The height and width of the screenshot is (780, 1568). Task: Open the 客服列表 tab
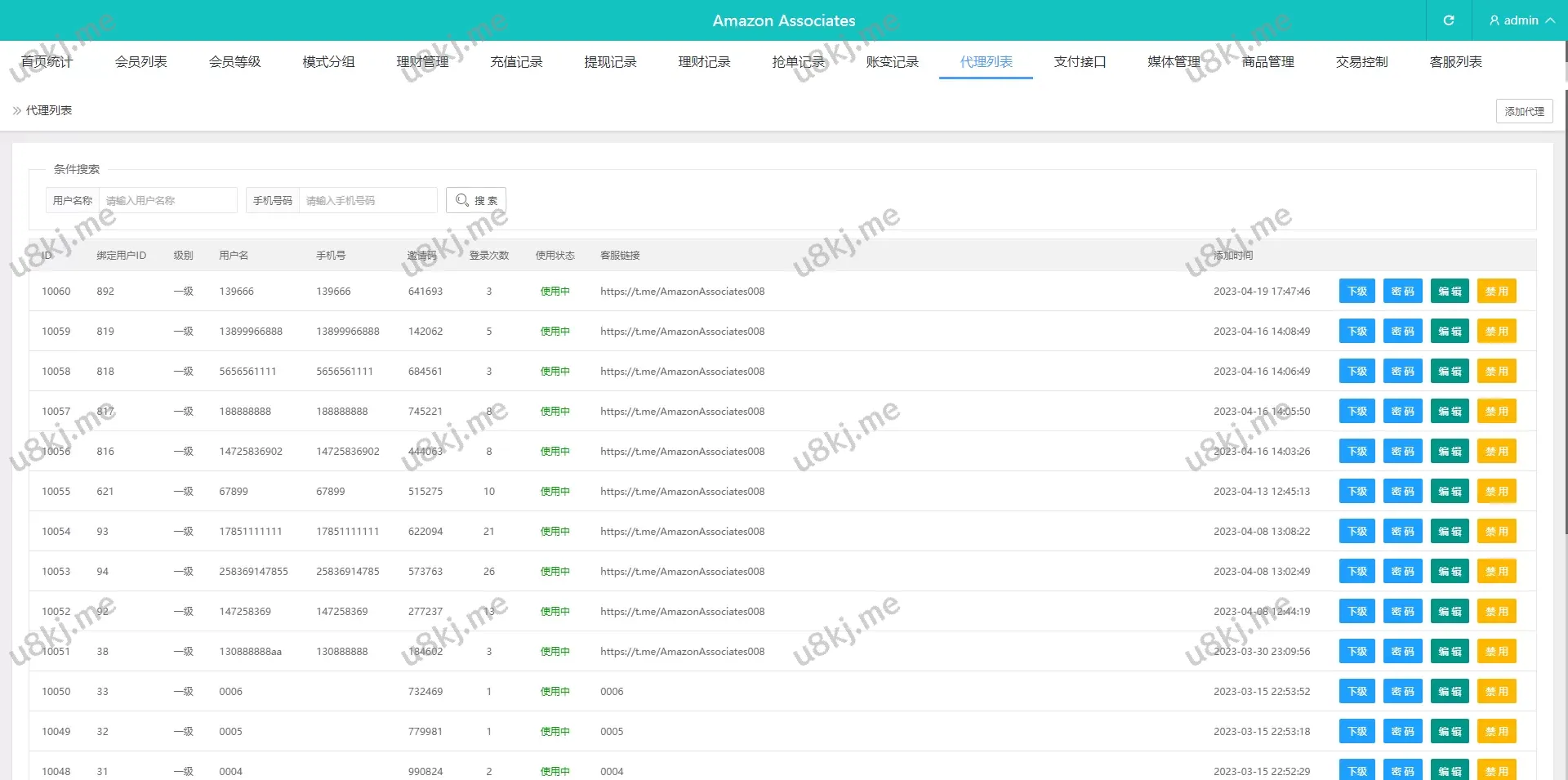(1455, 62)
